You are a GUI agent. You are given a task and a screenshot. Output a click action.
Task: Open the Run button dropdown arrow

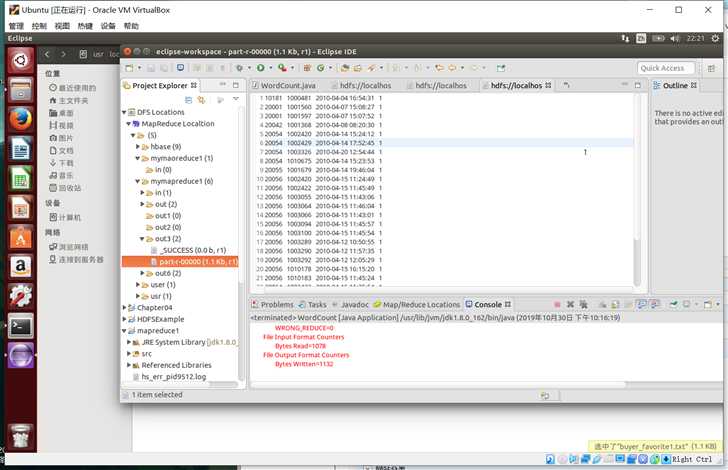click(271, 68)
